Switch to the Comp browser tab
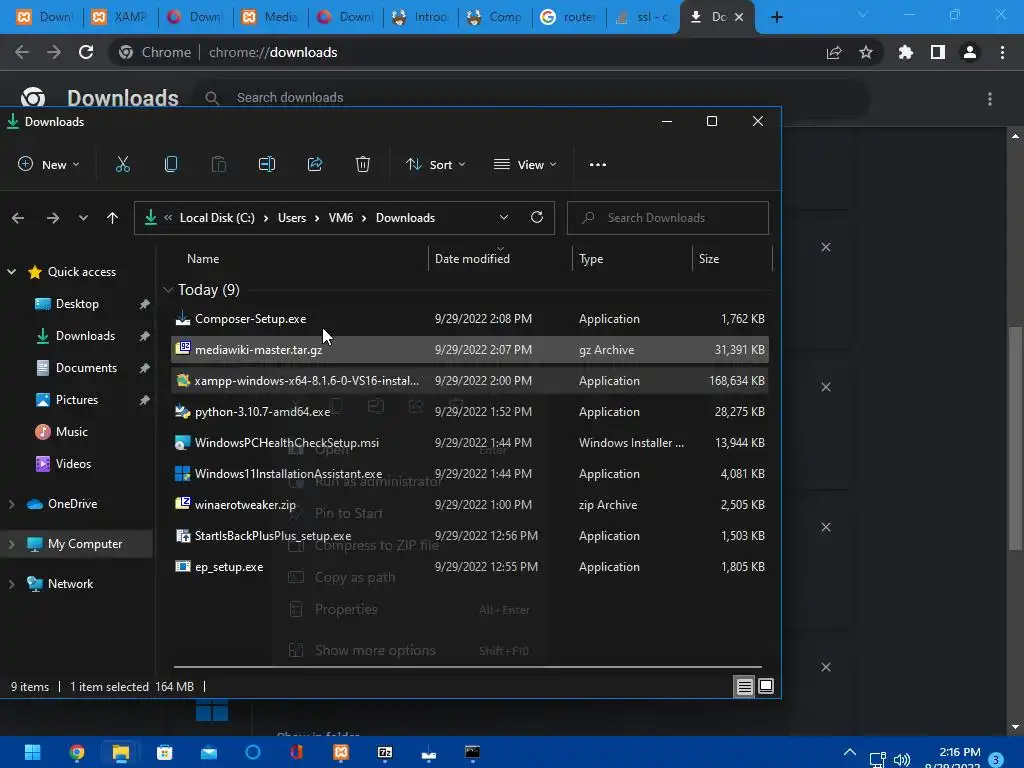 click(x=494, y=17)
